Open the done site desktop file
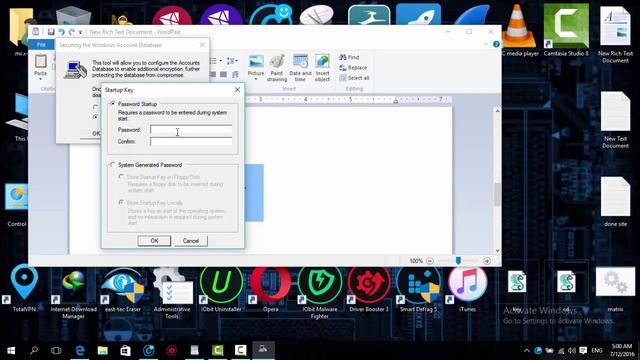The image size is (640, 360). (x=615, y=202)
